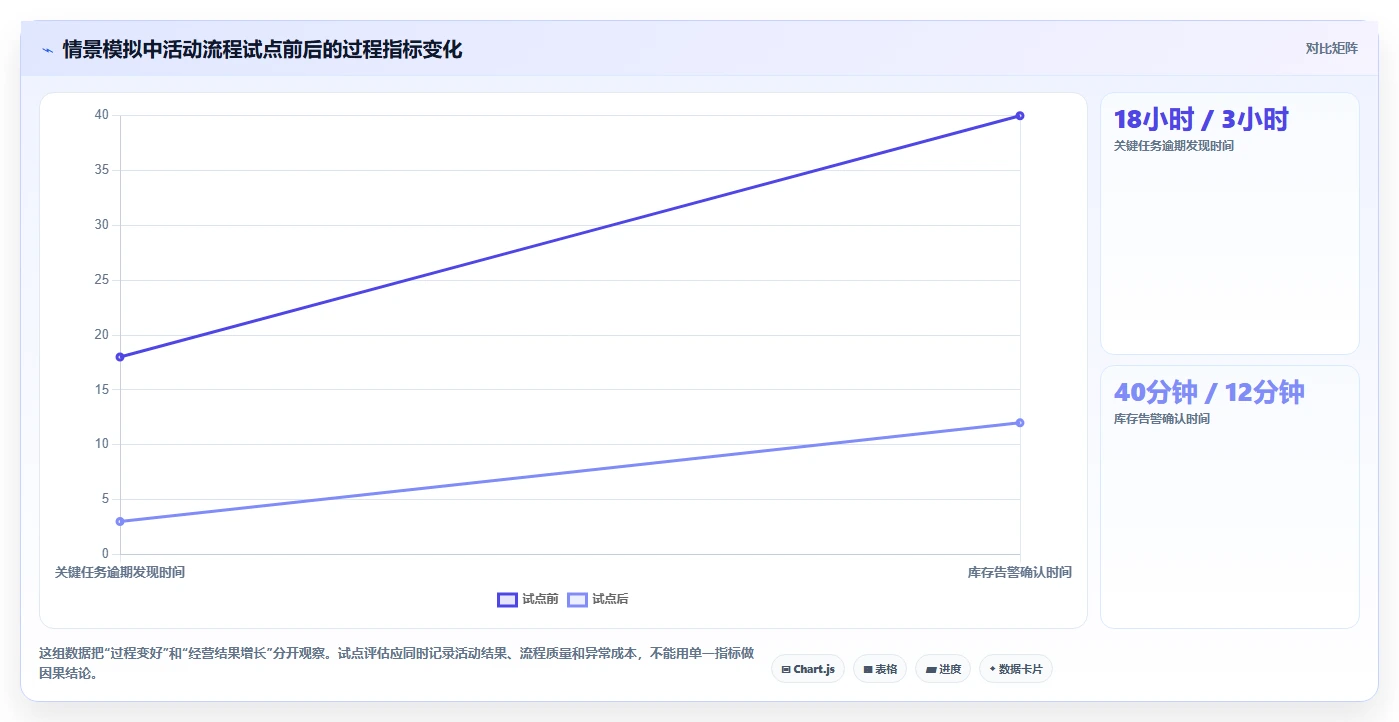Click the 试点后 legend color box
This screenshot has width=1399, height=722.
(x=577, y=599)
